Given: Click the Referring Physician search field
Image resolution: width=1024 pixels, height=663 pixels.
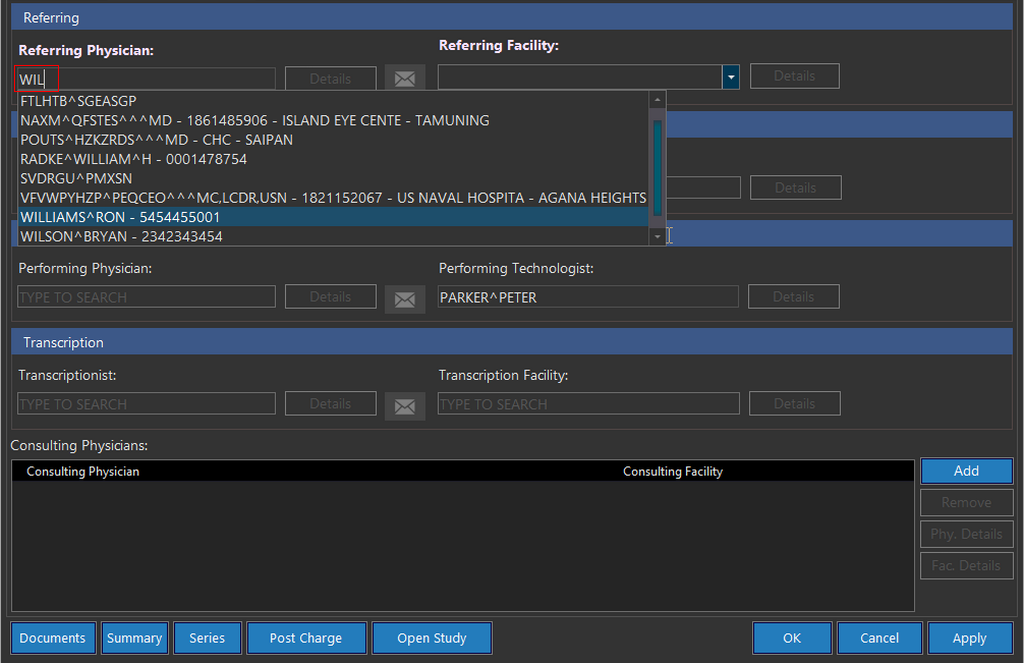Looking at the screenshot, I should tap(146, 79).
